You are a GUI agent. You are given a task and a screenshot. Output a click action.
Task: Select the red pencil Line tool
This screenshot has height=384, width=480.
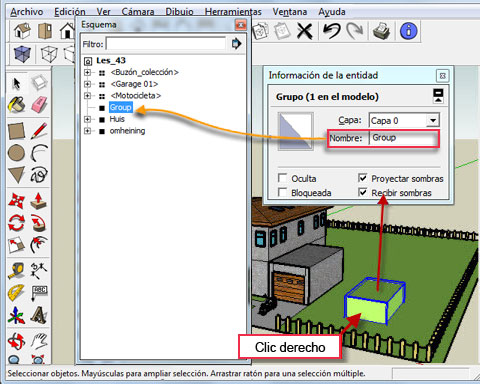click(x=39, y=131)
